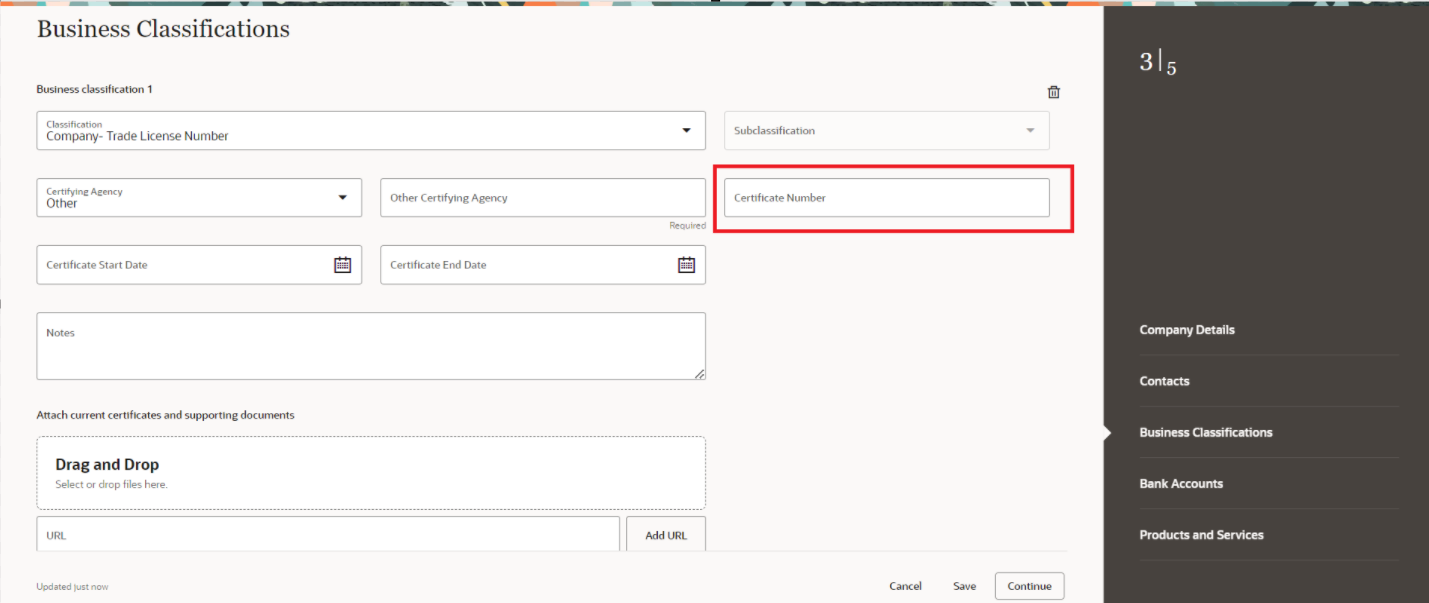Switch to the Contacts section
This screenshot has width=1429, height=603.
[1164, 380]
